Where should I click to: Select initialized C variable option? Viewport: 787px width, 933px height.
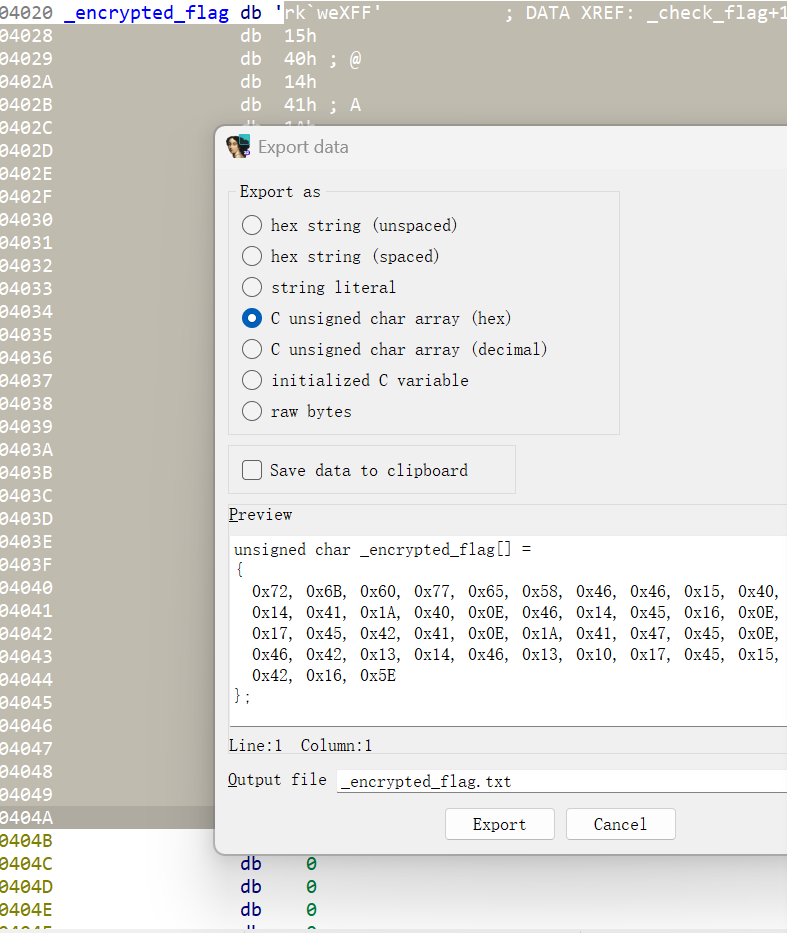click(x=252, y=380)
